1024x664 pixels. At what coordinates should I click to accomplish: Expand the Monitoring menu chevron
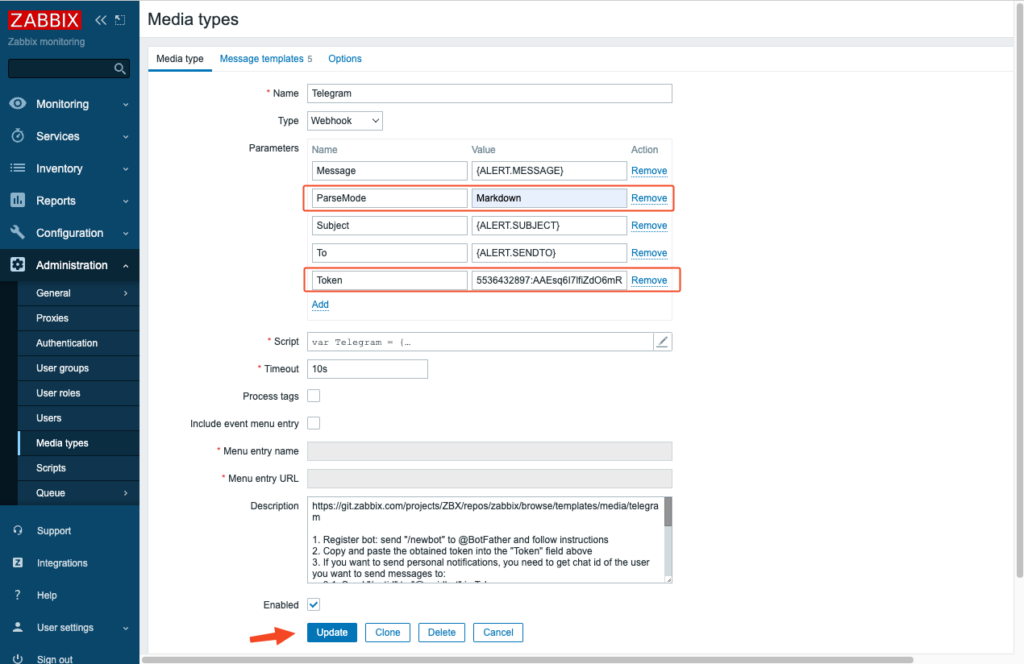pos(125,104)
